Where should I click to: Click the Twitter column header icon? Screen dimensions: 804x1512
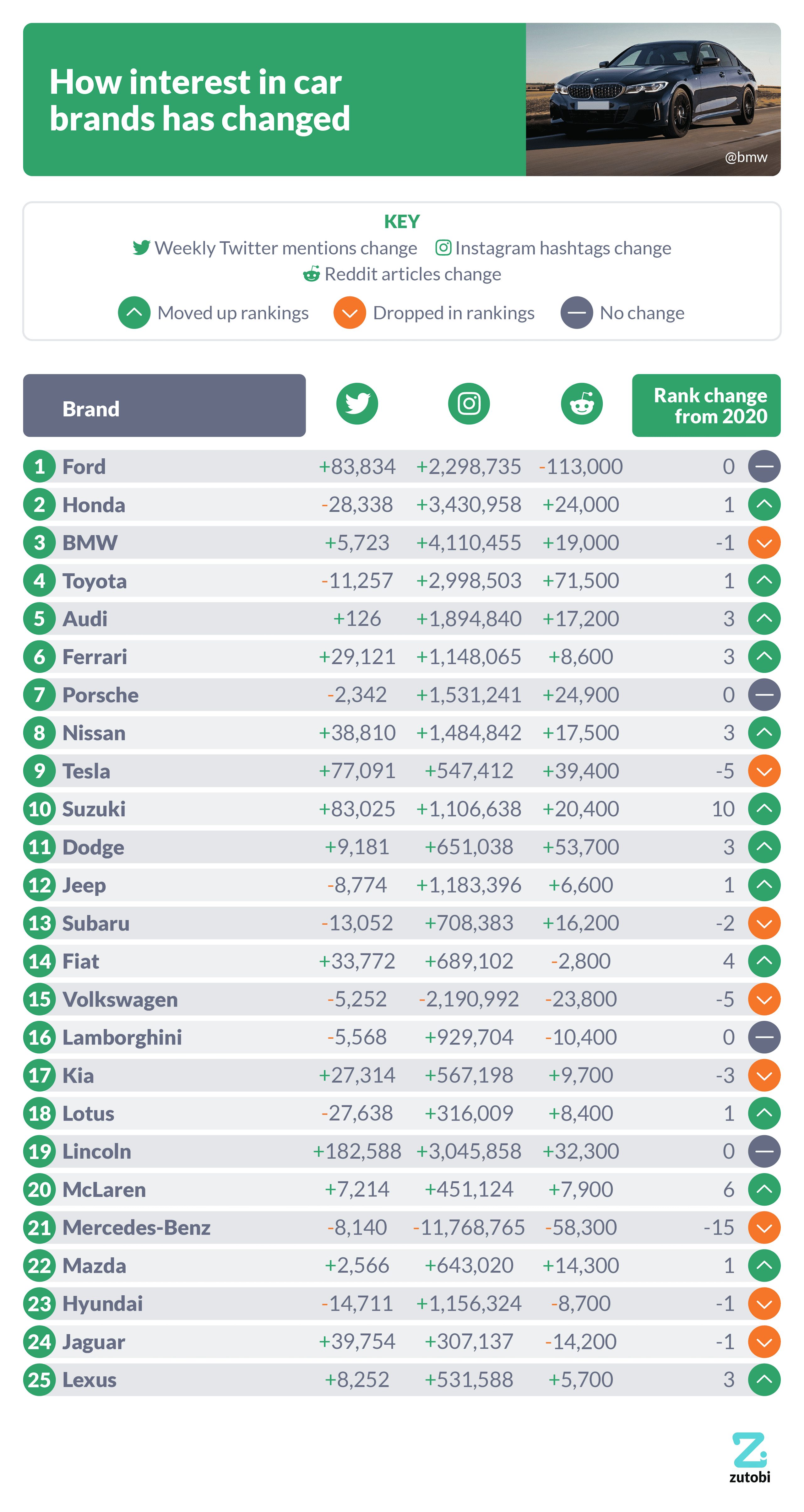coord(356,404)
